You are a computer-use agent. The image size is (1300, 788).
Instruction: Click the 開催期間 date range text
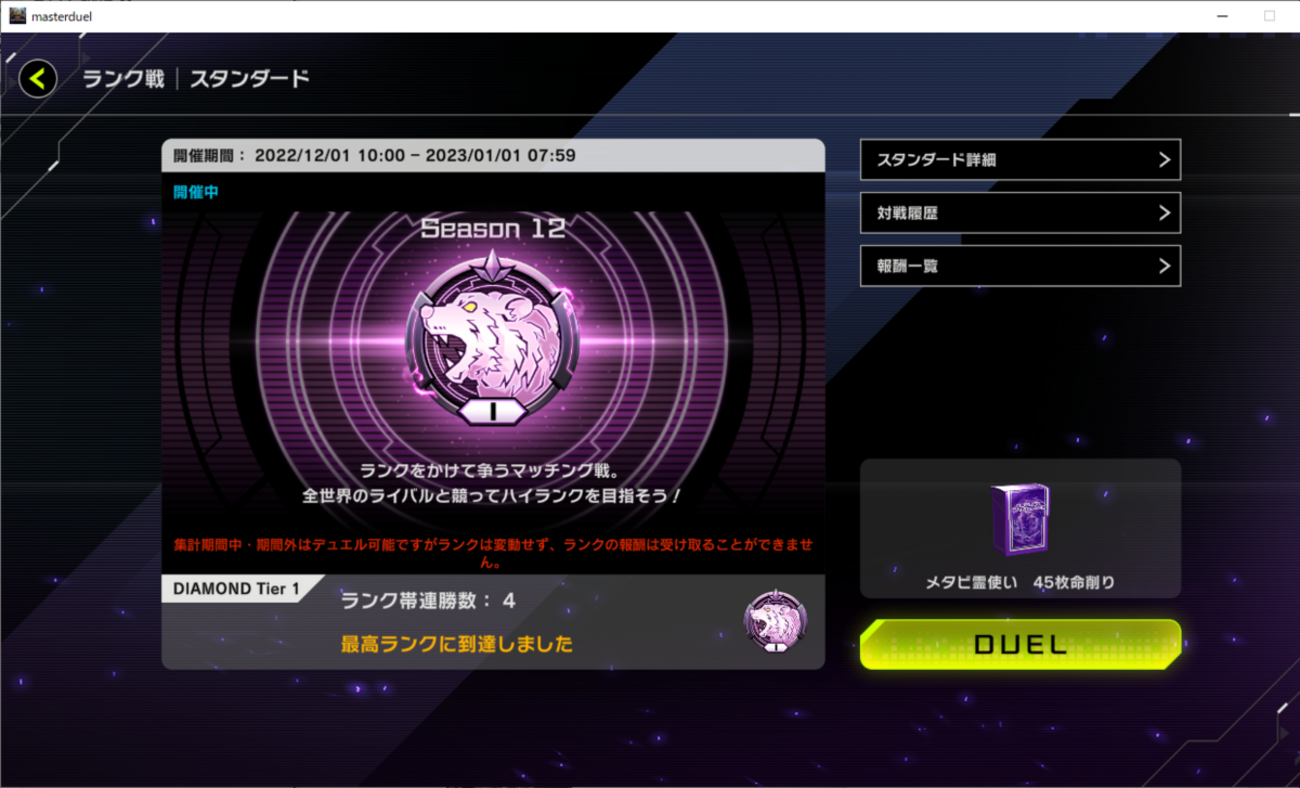[375, 156]
